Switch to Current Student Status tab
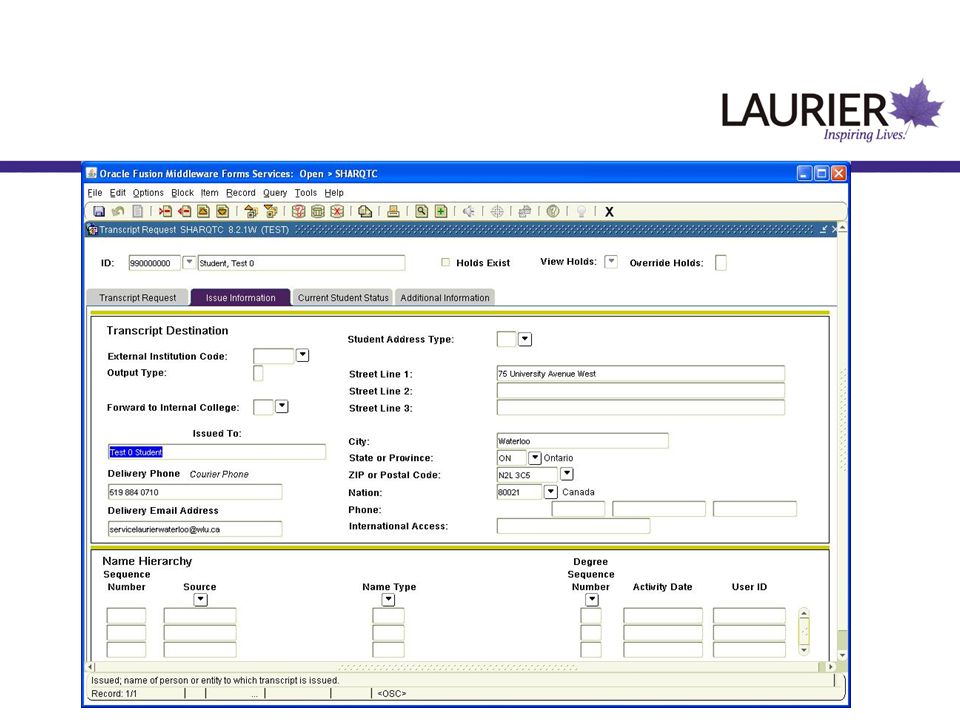Screen dimensions: 960x720 coord(343,298)
